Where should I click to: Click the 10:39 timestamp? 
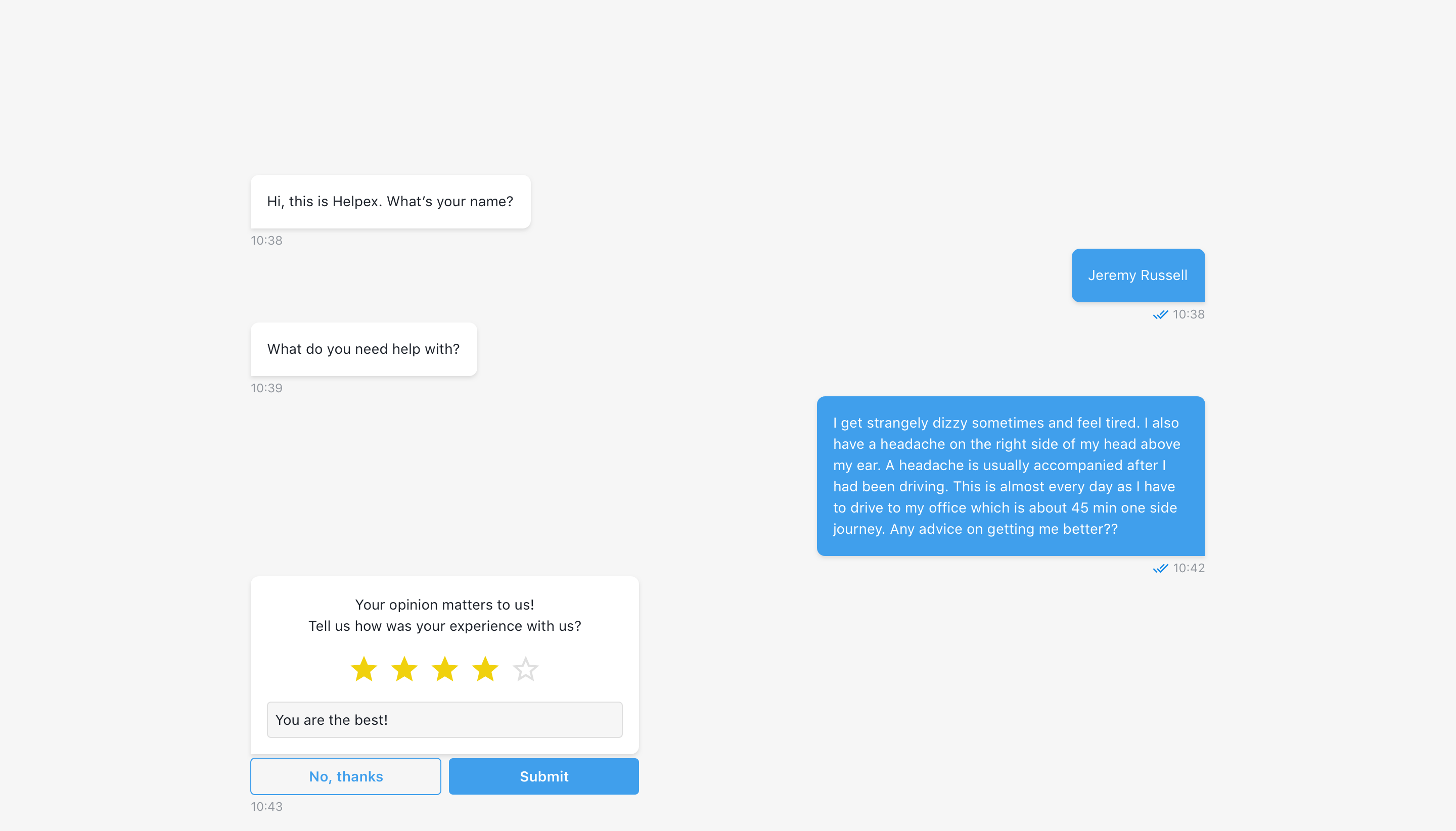click(x=266, y=388)
